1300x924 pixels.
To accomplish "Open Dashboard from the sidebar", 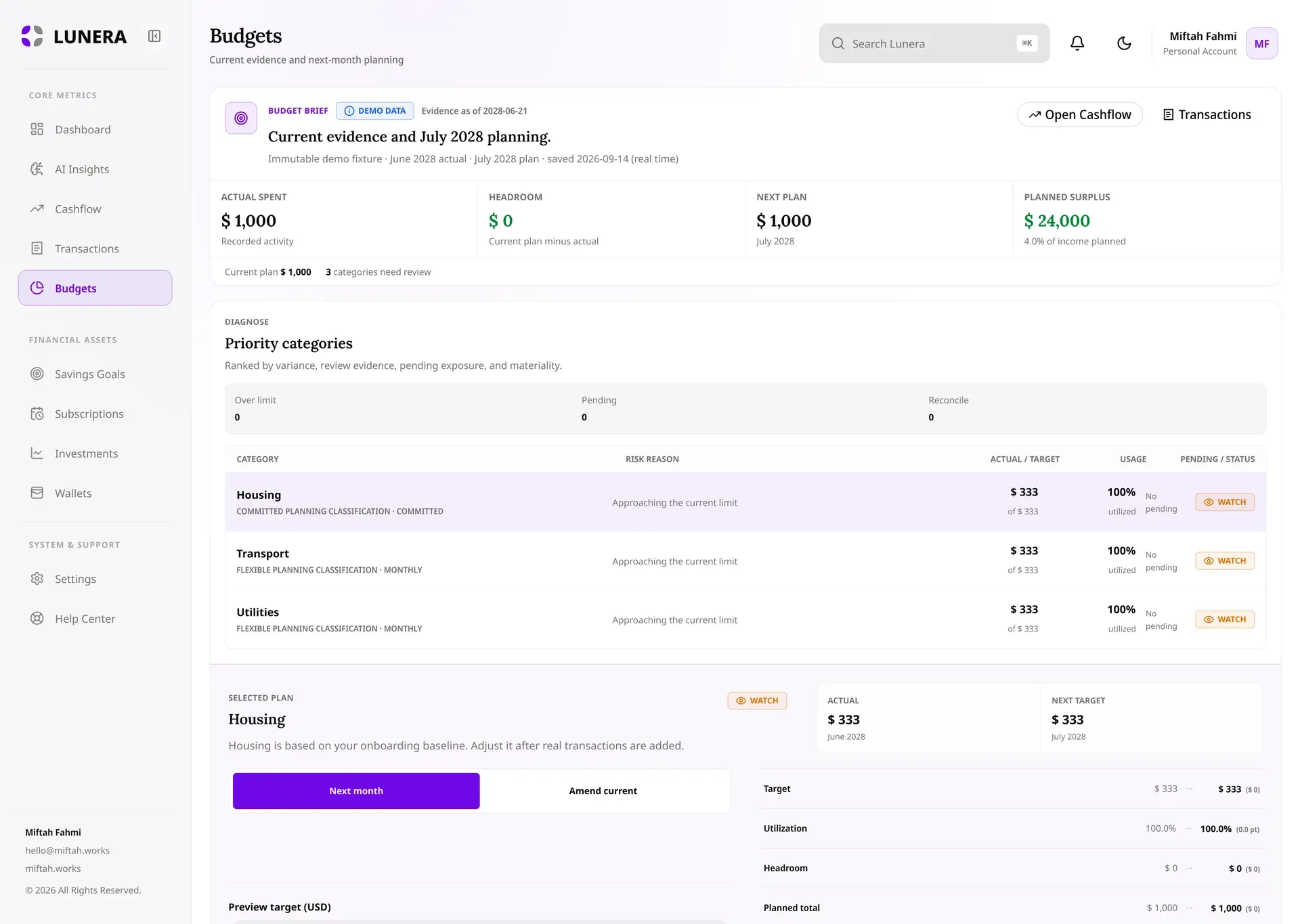I will 95,129.
